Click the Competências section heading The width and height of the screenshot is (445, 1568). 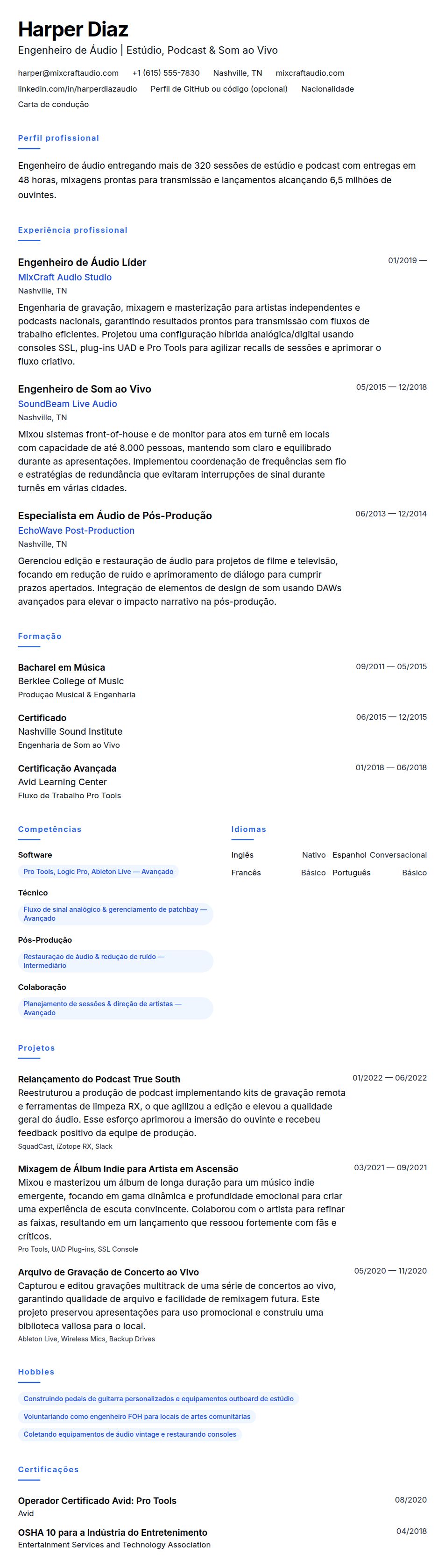[x=49, y=829]
